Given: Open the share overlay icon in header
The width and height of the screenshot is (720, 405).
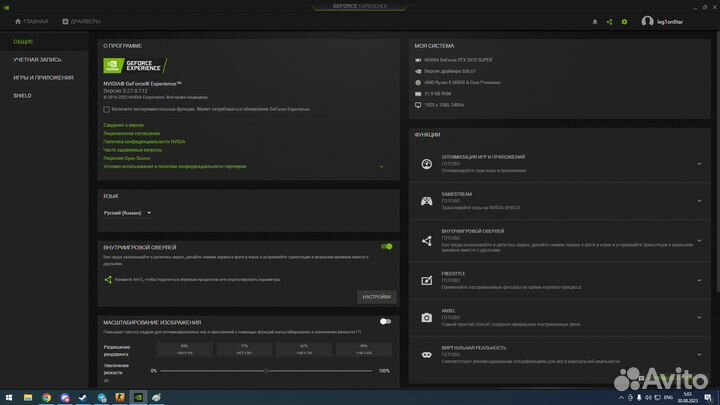Looking at the screenshot, I should [609, 22].
